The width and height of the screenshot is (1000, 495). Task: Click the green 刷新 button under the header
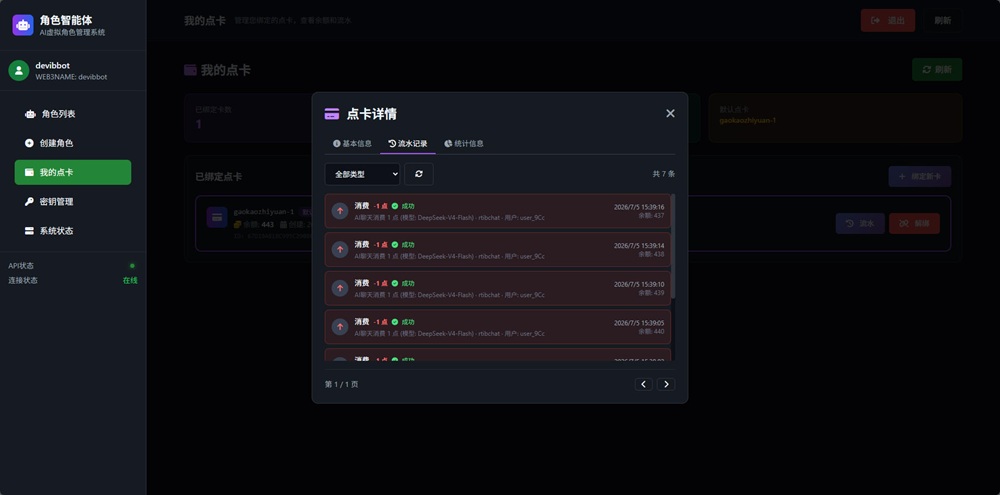(x=937, y=70)
